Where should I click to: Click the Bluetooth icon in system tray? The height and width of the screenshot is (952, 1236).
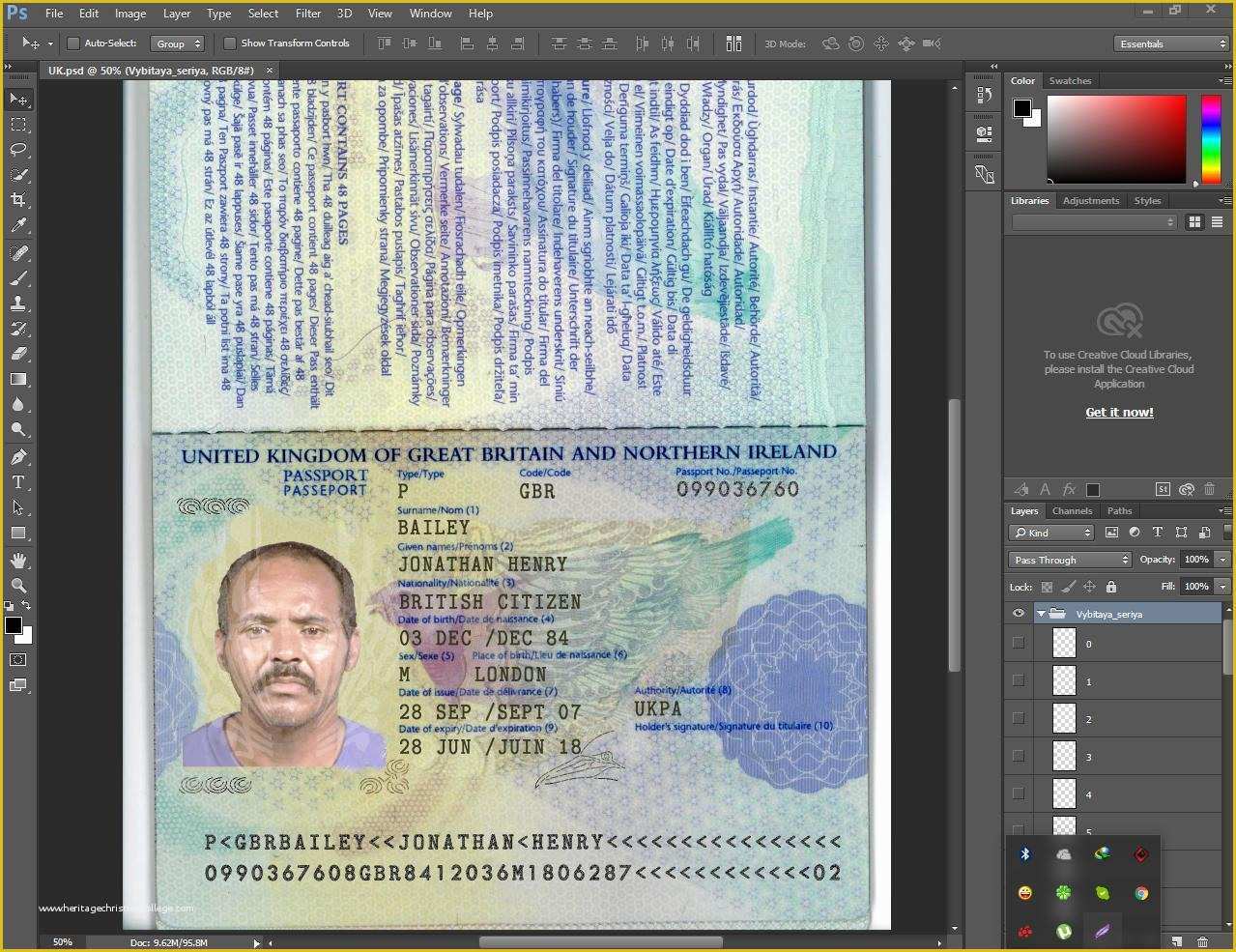1025,854
